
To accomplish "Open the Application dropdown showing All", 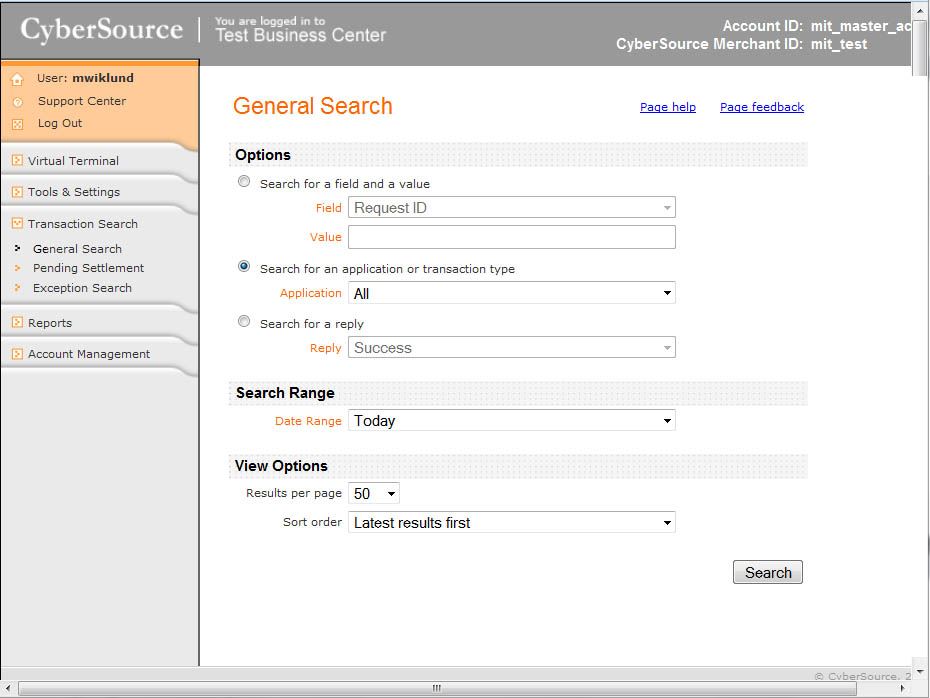I will coord(511,293).
